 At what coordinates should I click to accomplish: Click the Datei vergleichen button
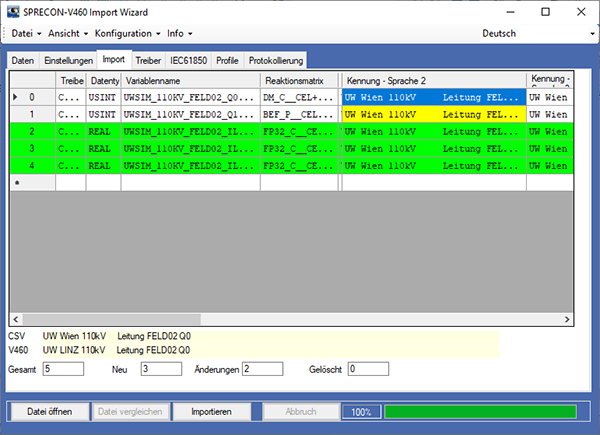click(130, 412)
